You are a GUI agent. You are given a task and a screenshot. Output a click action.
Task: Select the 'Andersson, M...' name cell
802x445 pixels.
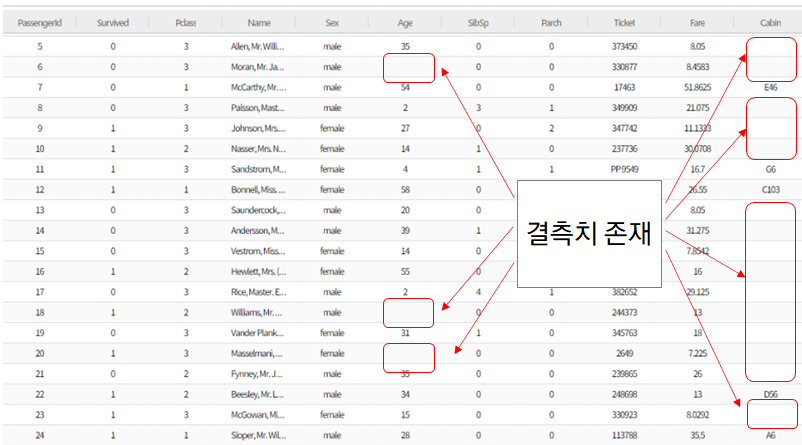pyautogui.click(x=258, y=231)
